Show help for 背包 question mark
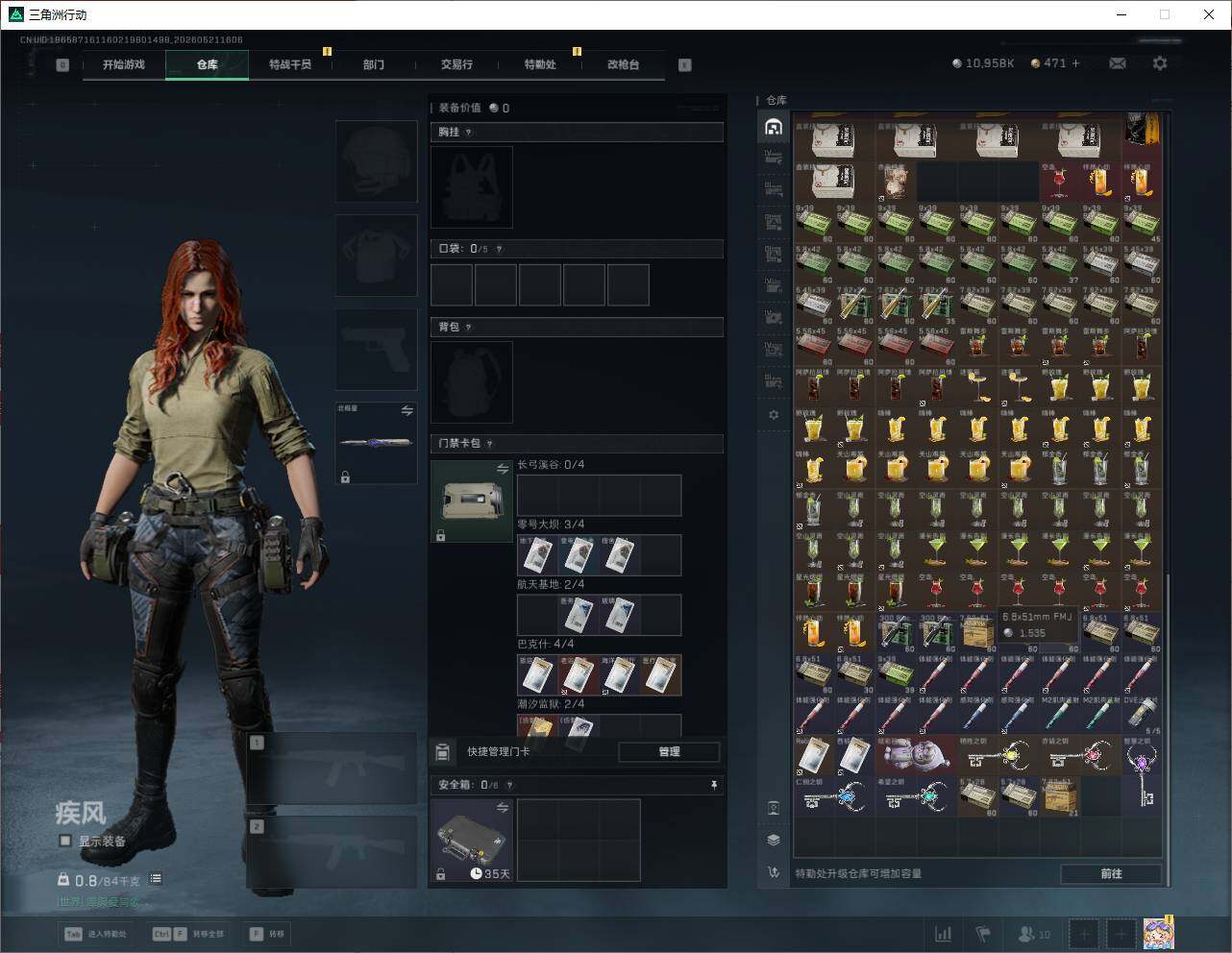The height and width of the screenshot is (953, 1232). pos(469,328)
